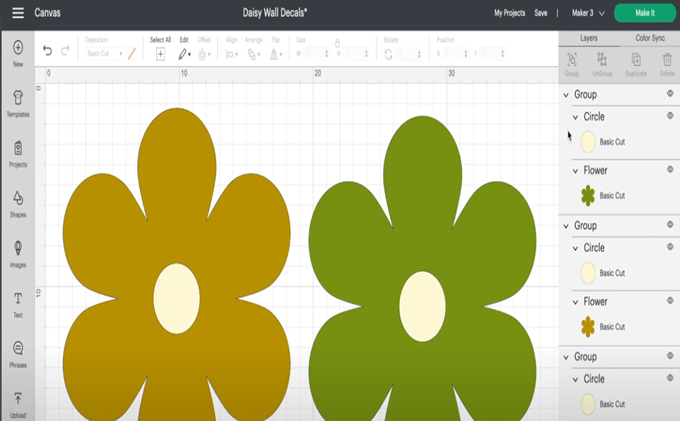Open the Flip options

(276, 54)
